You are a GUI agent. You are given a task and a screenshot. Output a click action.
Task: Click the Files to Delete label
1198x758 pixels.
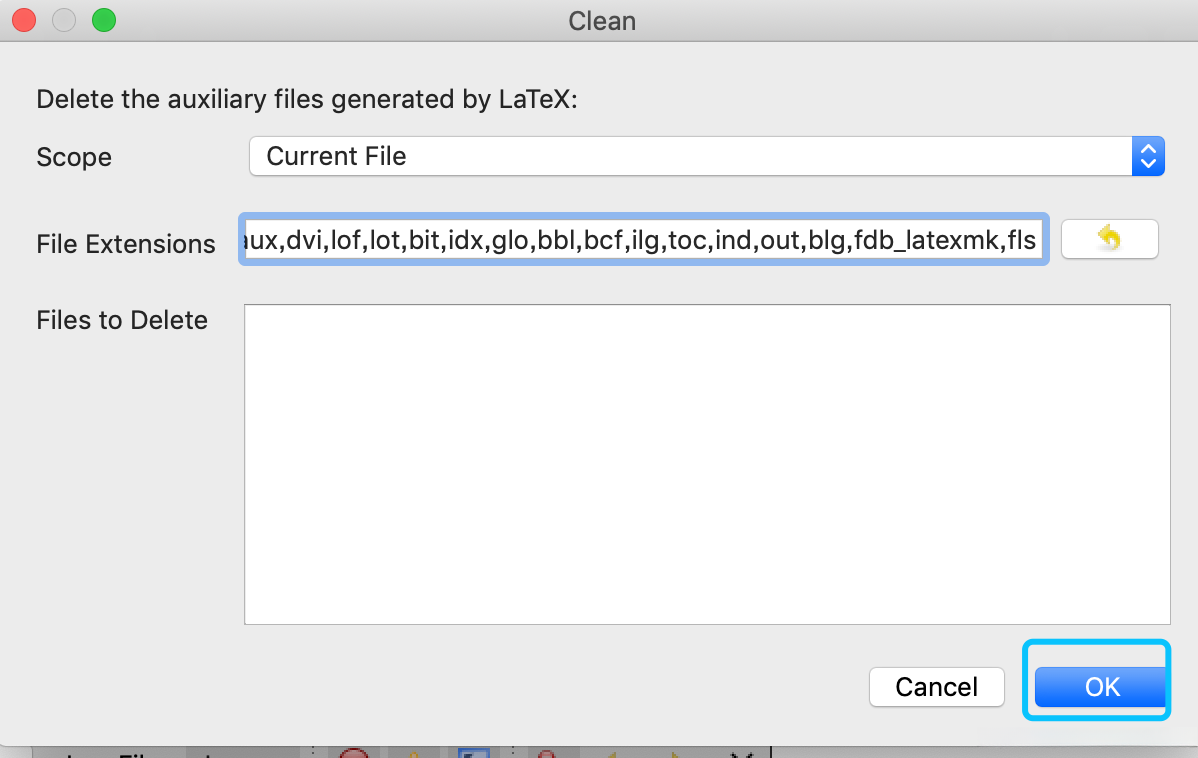[122, 321]
